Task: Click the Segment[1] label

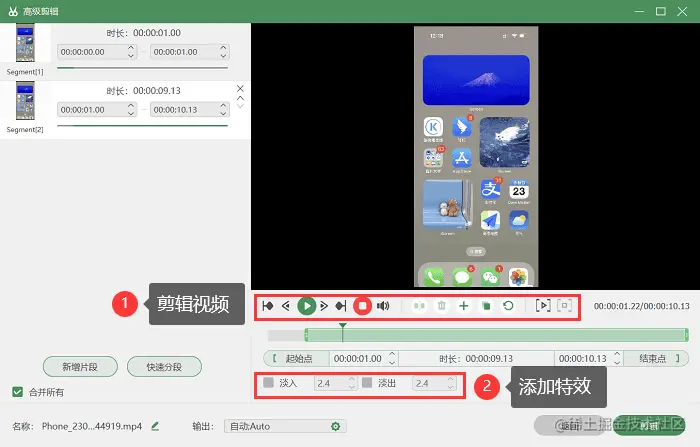Action: pyautogui.click(x=25, y=72)
